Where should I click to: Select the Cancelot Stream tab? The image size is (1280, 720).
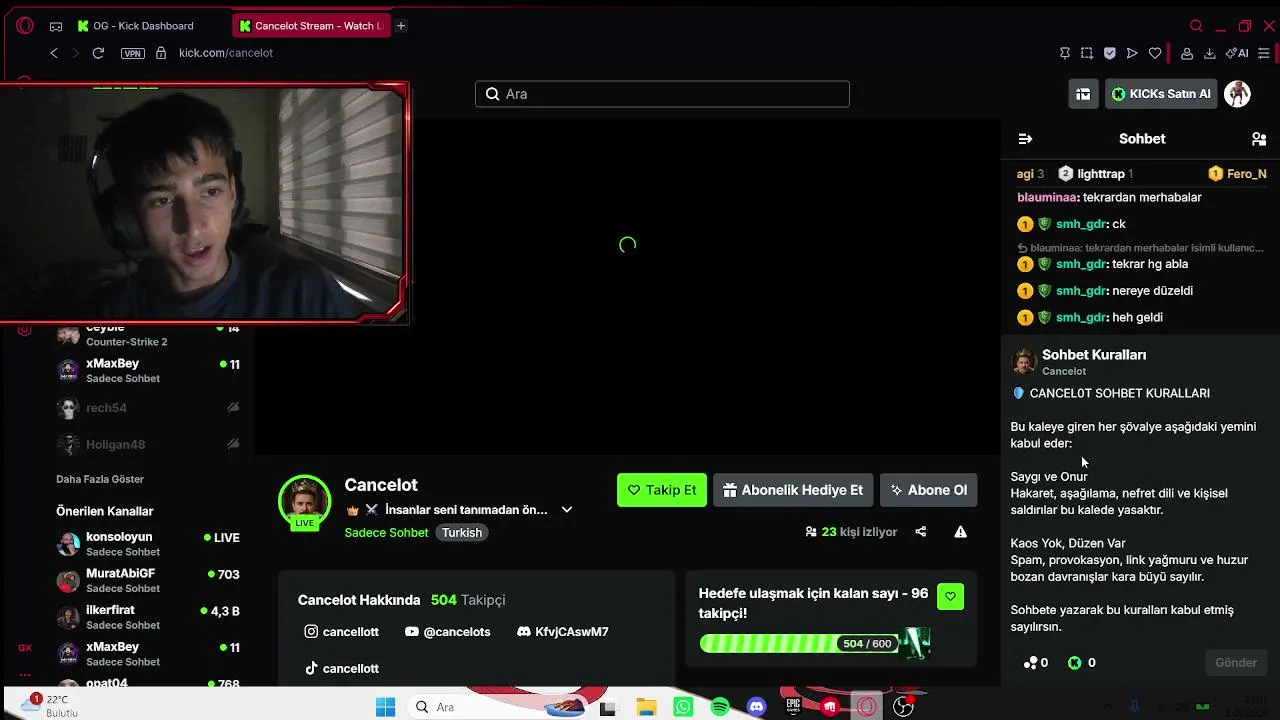[310, 26]
